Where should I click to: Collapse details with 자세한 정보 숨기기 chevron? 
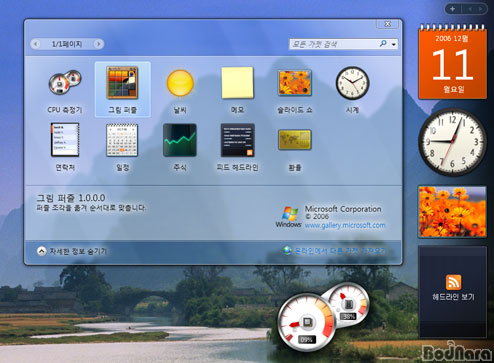pyautogui.click(x=41, y=251)
